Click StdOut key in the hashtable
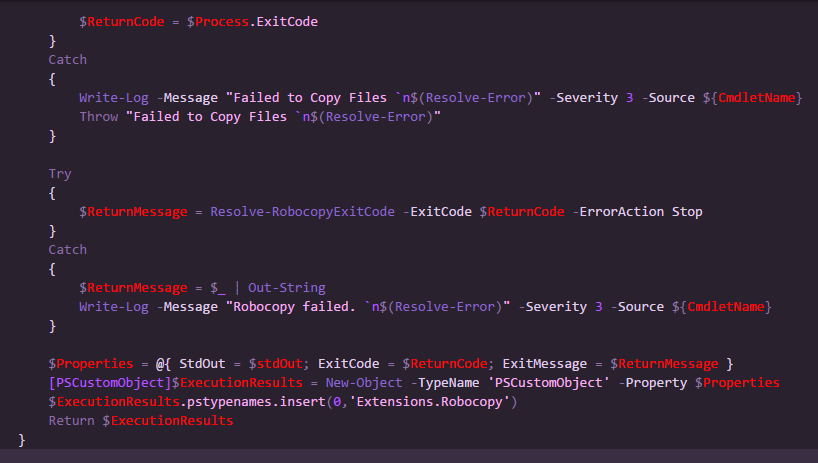Image resolution: width=818 pixels, height=463 pixels. (x=202, y=364)
